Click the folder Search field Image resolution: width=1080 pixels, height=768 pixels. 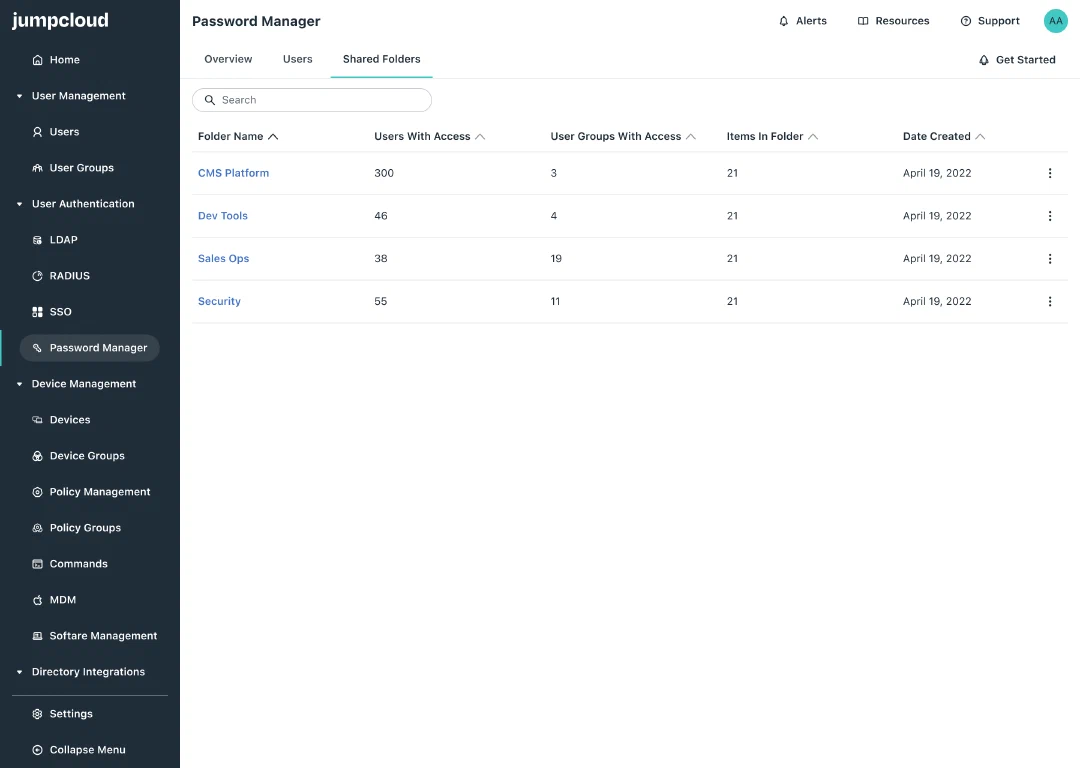(x=312, y=100)
